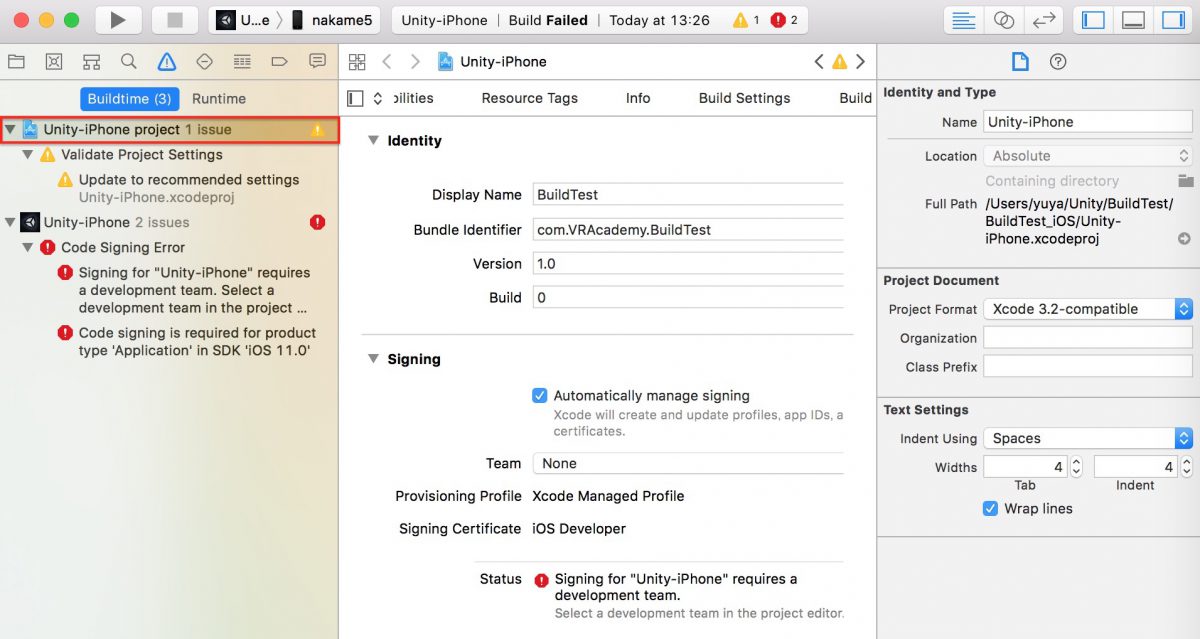Jump to next issue arrow
This screenshot has width=1200, height=639.
click(x=860, y=62)
